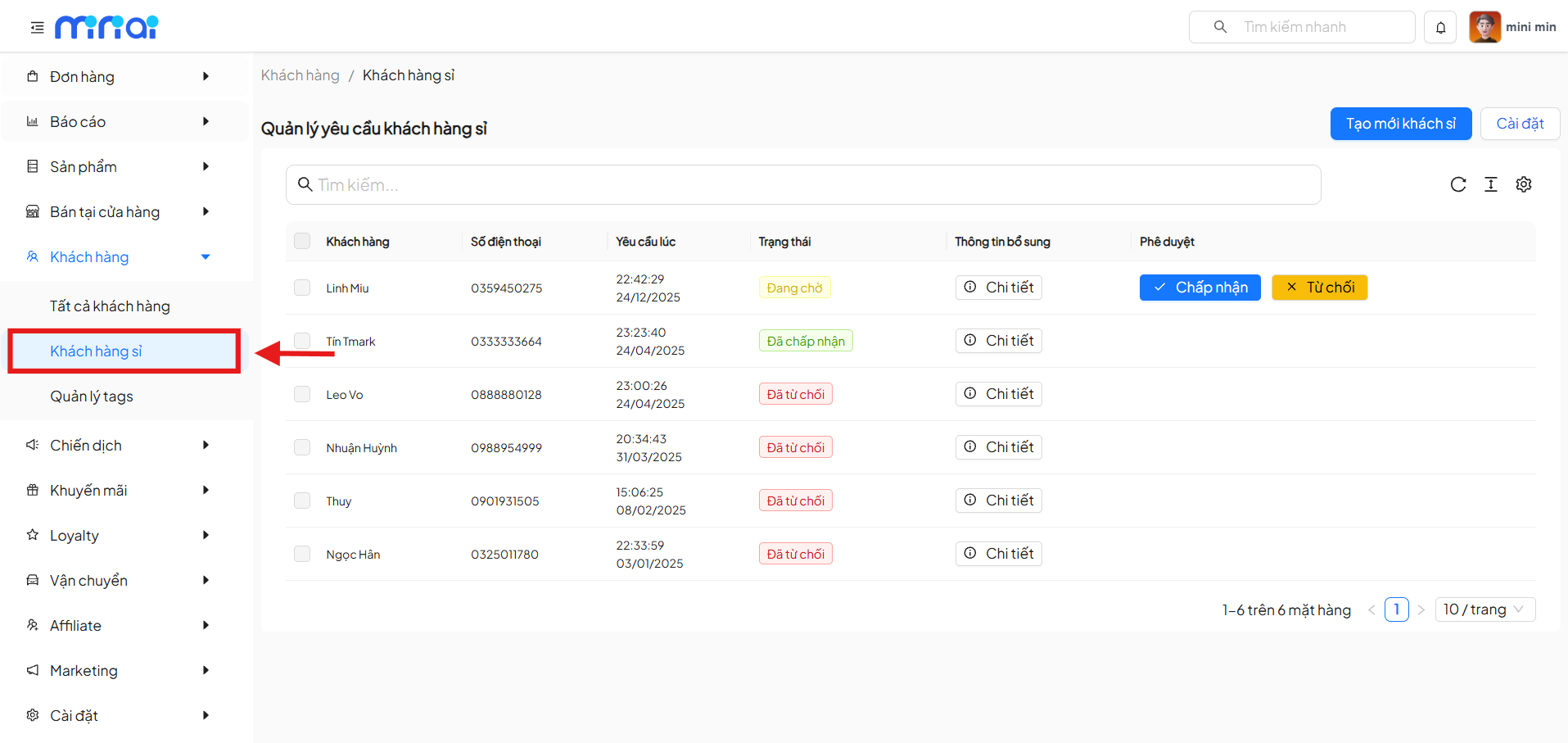The width and height of the screenshot is (1568, 743).
Task: Select Quản lý tags in sidebar
Action: (x=92, y=396)
